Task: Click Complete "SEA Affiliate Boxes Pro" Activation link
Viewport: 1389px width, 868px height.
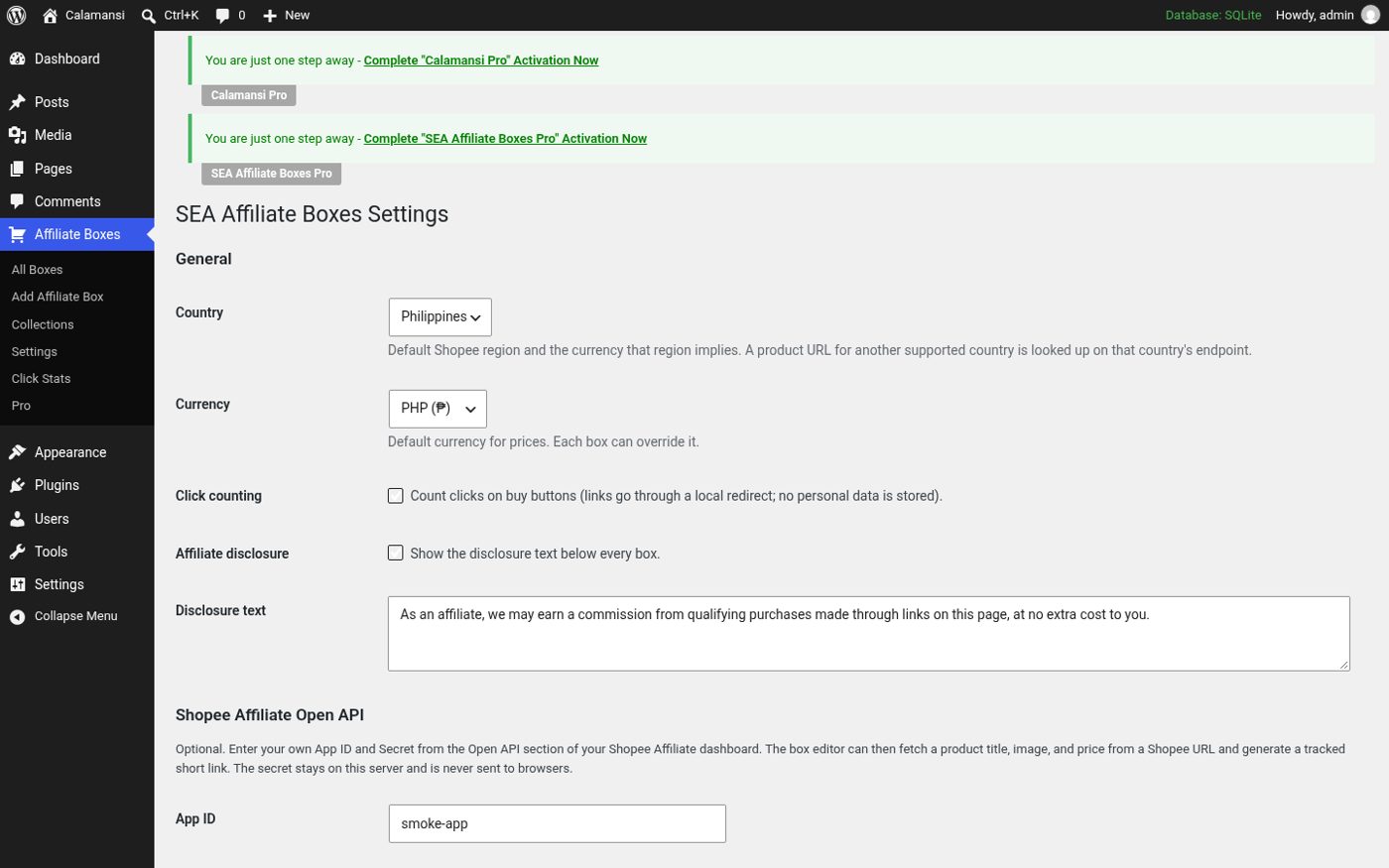Action: click(x=505, y=139)
